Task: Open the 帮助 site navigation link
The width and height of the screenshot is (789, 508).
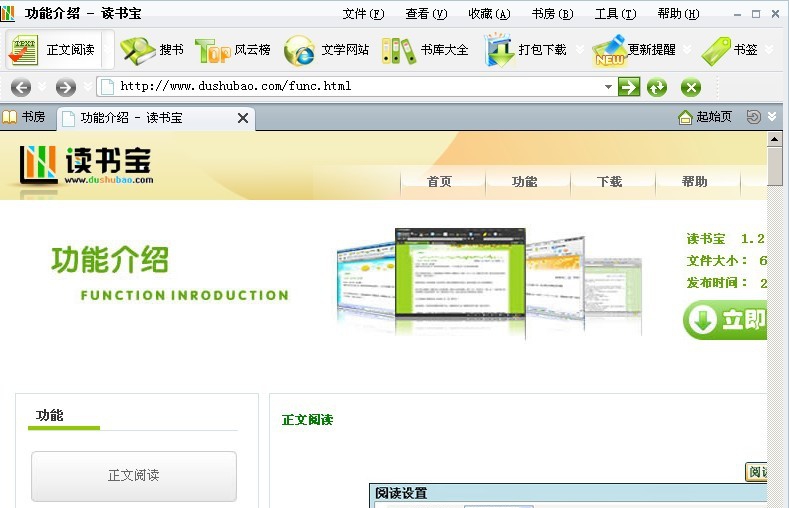Action: (694, 182)
